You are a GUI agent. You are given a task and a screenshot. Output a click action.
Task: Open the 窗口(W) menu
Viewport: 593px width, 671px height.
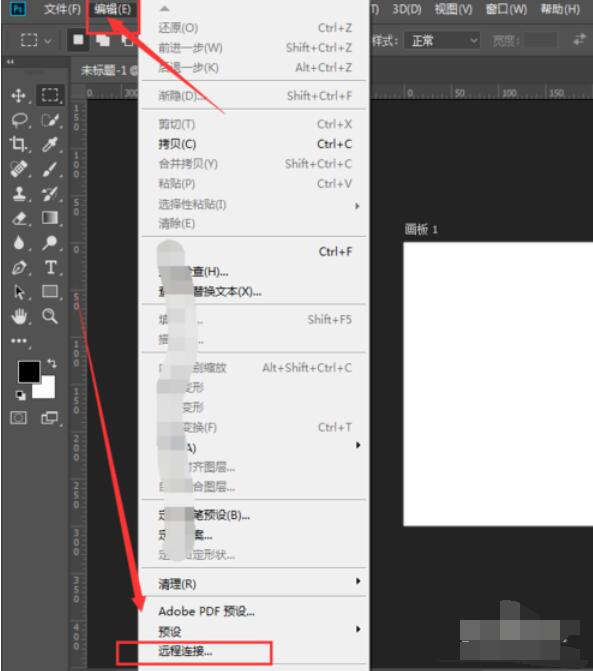click(507, 9)
